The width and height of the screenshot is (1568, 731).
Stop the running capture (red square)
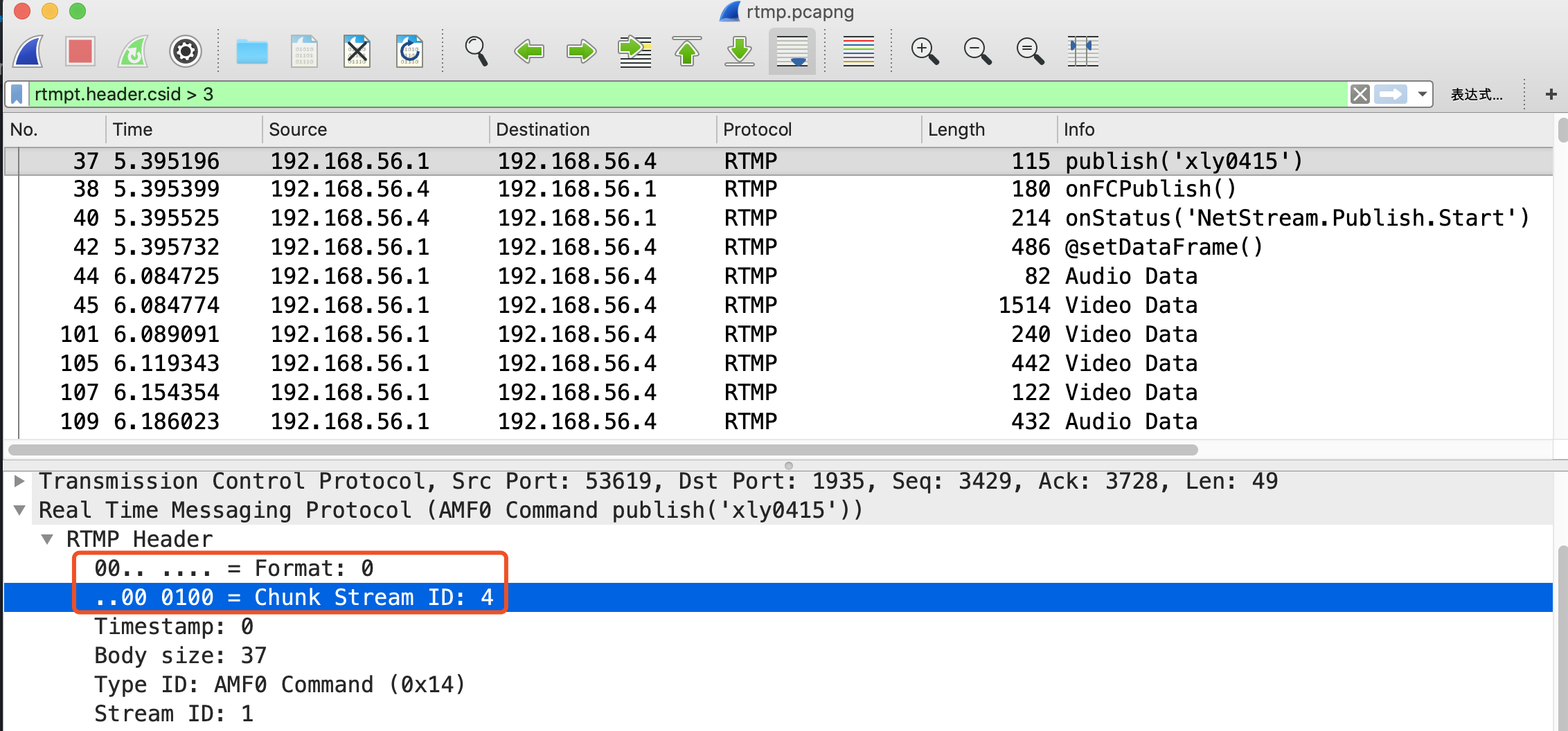80,51
